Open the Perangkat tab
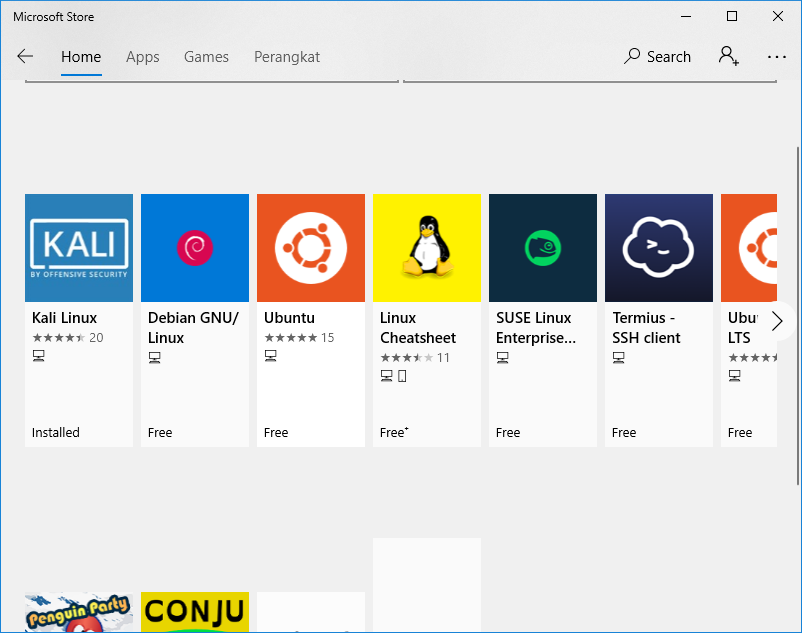The image size is (802, 633). point(286,57)
